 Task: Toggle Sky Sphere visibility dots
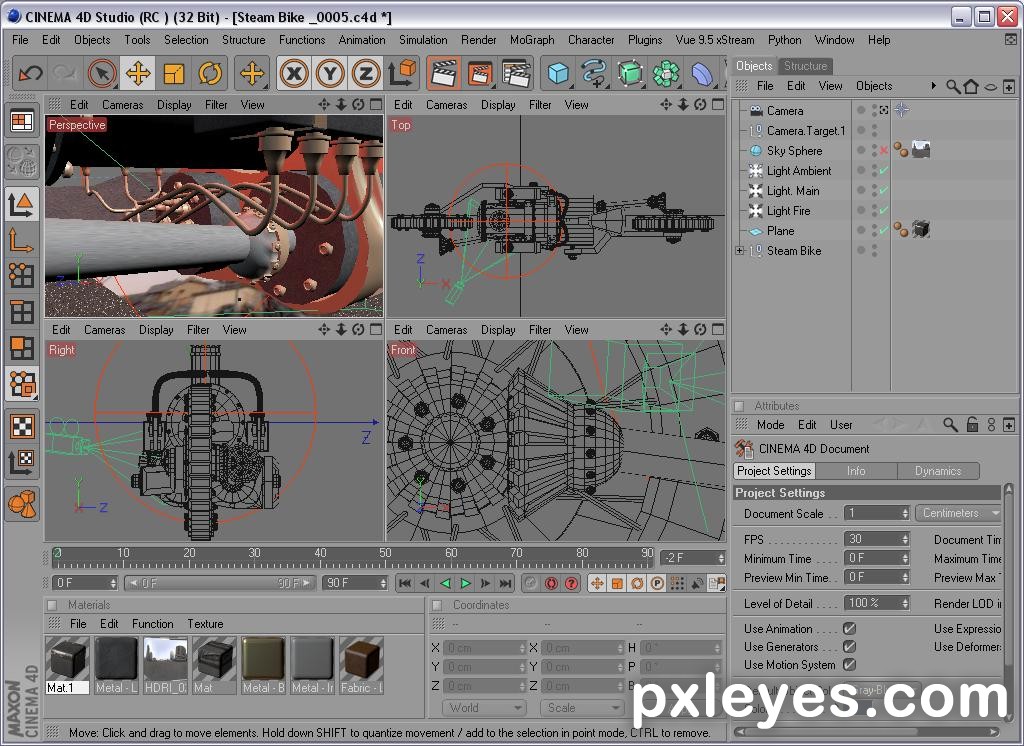pyautogui.click(x=874, y=151)
